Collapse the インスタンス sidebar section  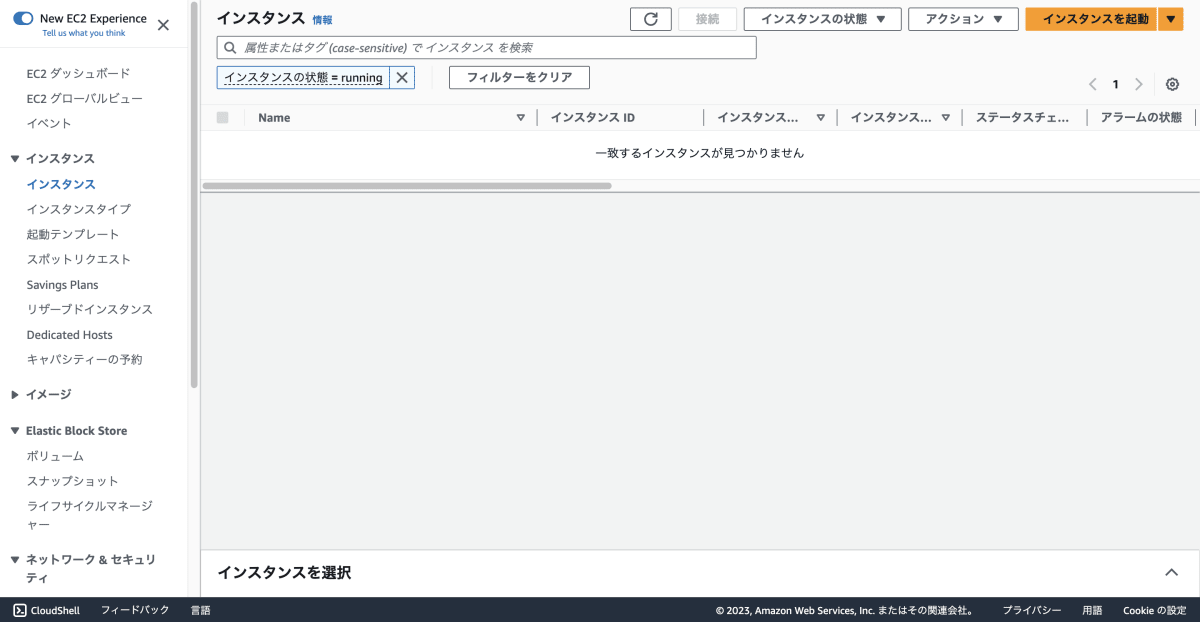click(x=15, y=159)
